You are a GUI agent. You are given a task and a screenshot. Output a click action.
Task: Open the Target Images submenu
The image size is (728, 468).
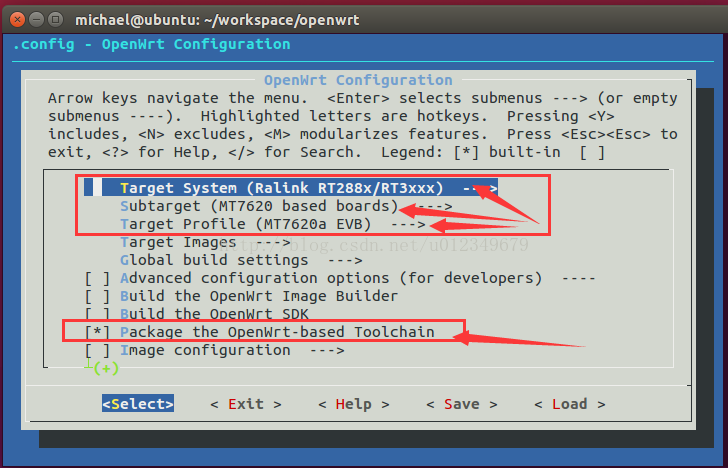click(x=205, y=242)
